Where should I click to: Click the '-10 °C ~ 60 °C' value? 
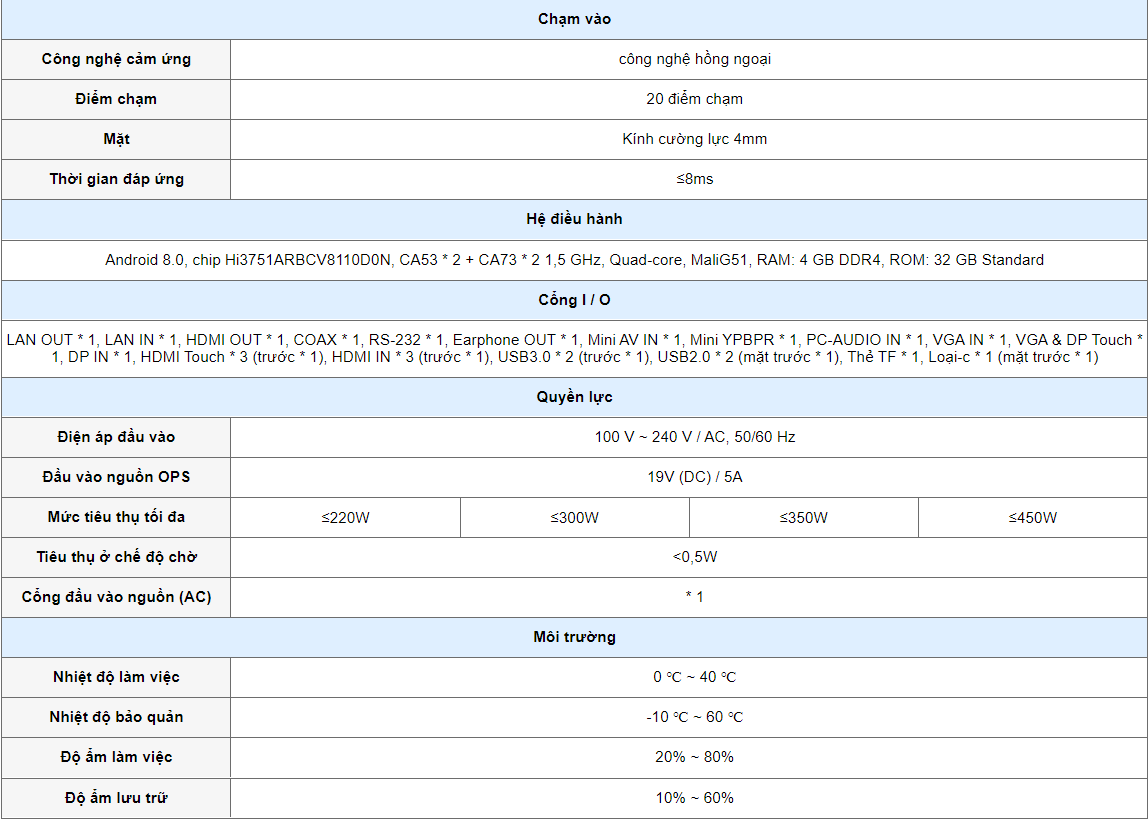point(694,717)
